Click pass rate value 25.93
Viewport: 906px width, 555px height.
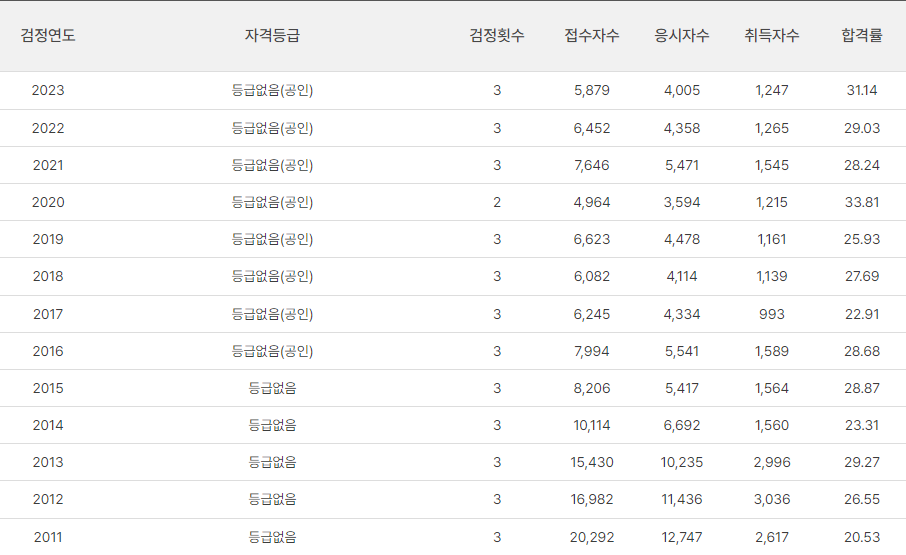[862, 239]
